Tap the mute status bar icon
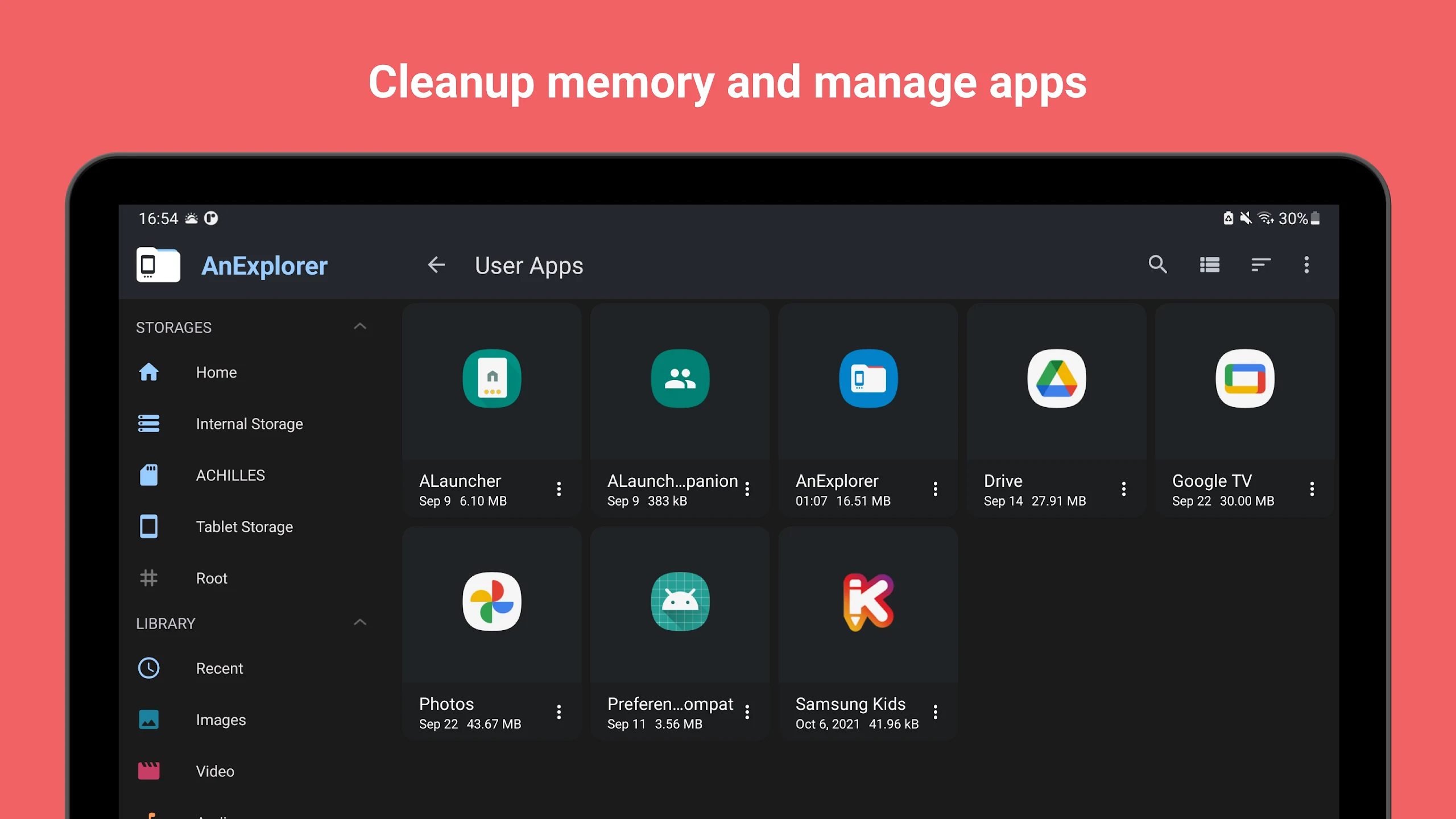 point(1246,218)
